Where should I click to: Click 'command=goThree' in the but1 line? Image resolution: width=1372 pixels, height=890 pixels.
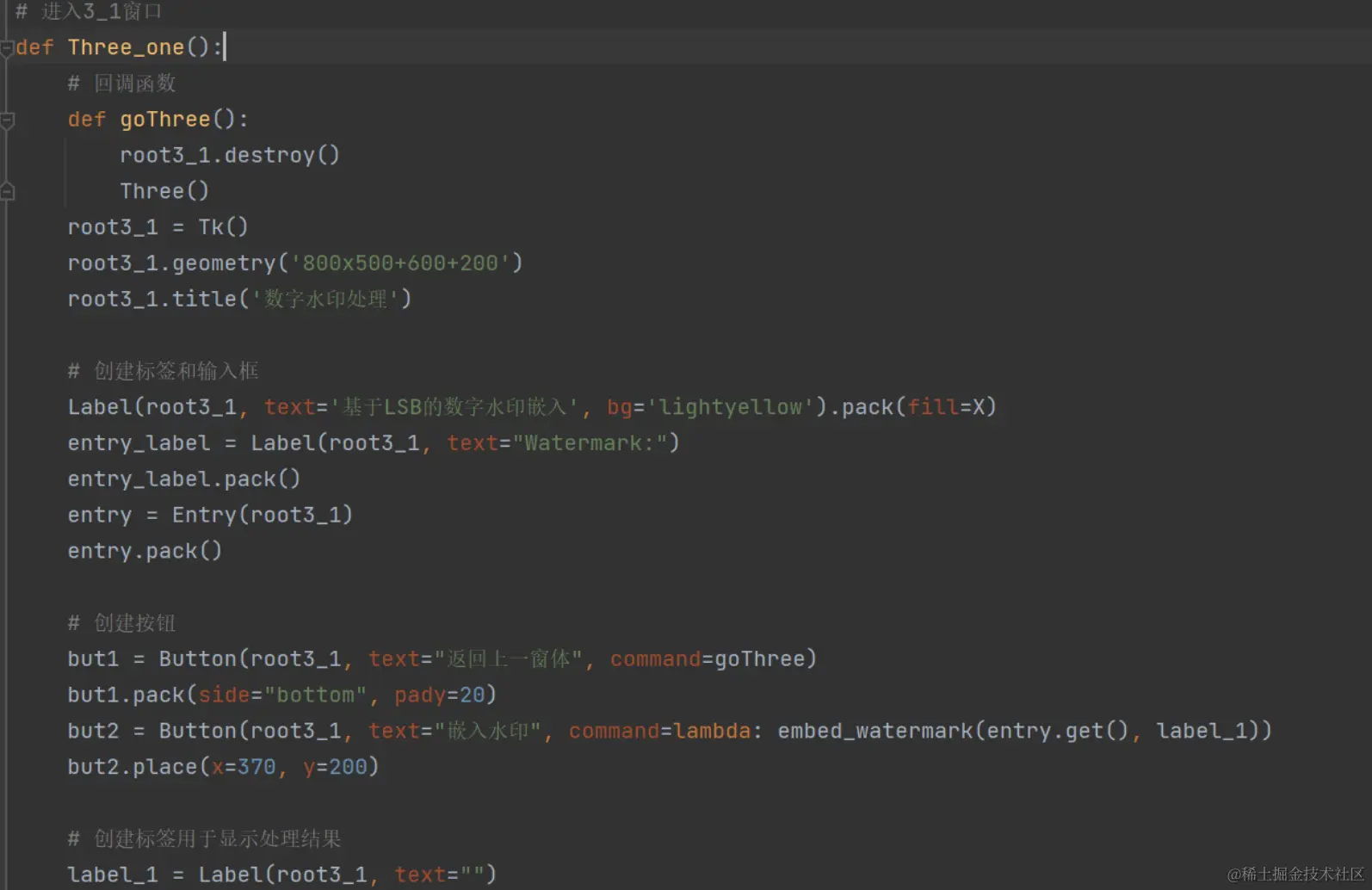[708, 659]
